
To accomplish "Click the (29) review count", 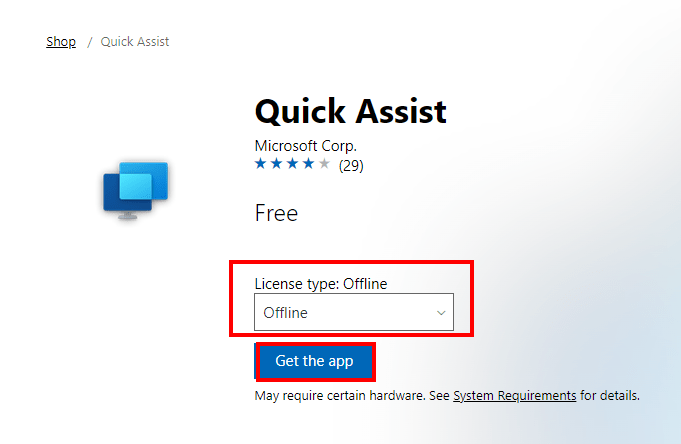I will point(351,165).
